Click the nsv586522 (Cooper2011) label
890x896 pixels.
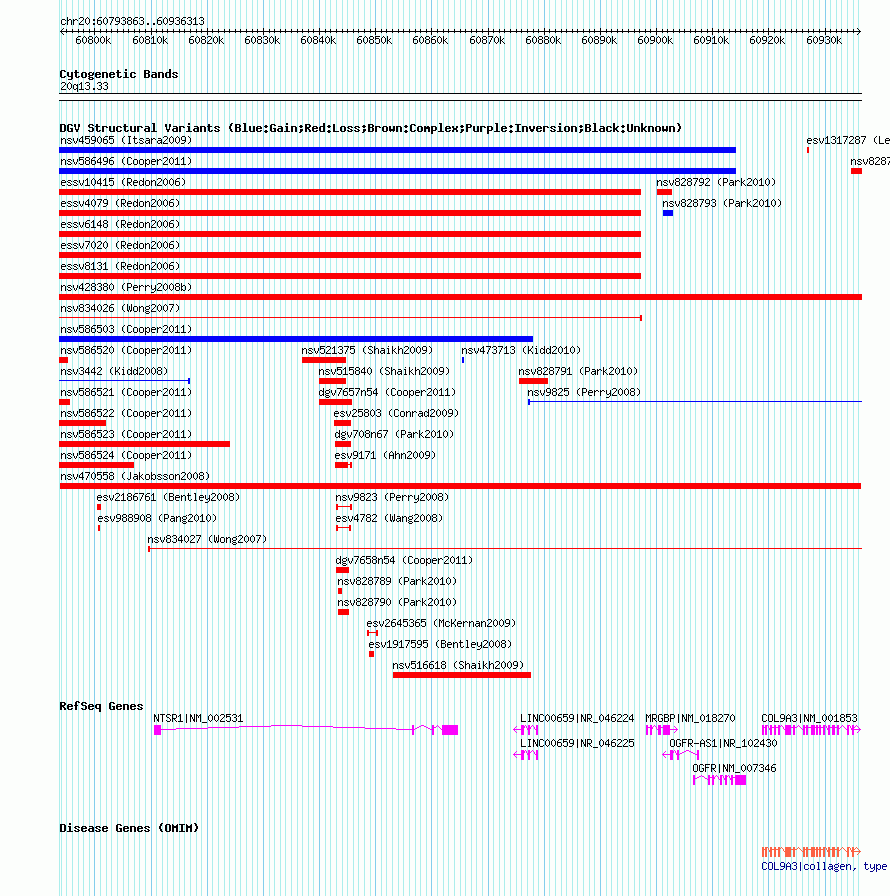[126, 413]
